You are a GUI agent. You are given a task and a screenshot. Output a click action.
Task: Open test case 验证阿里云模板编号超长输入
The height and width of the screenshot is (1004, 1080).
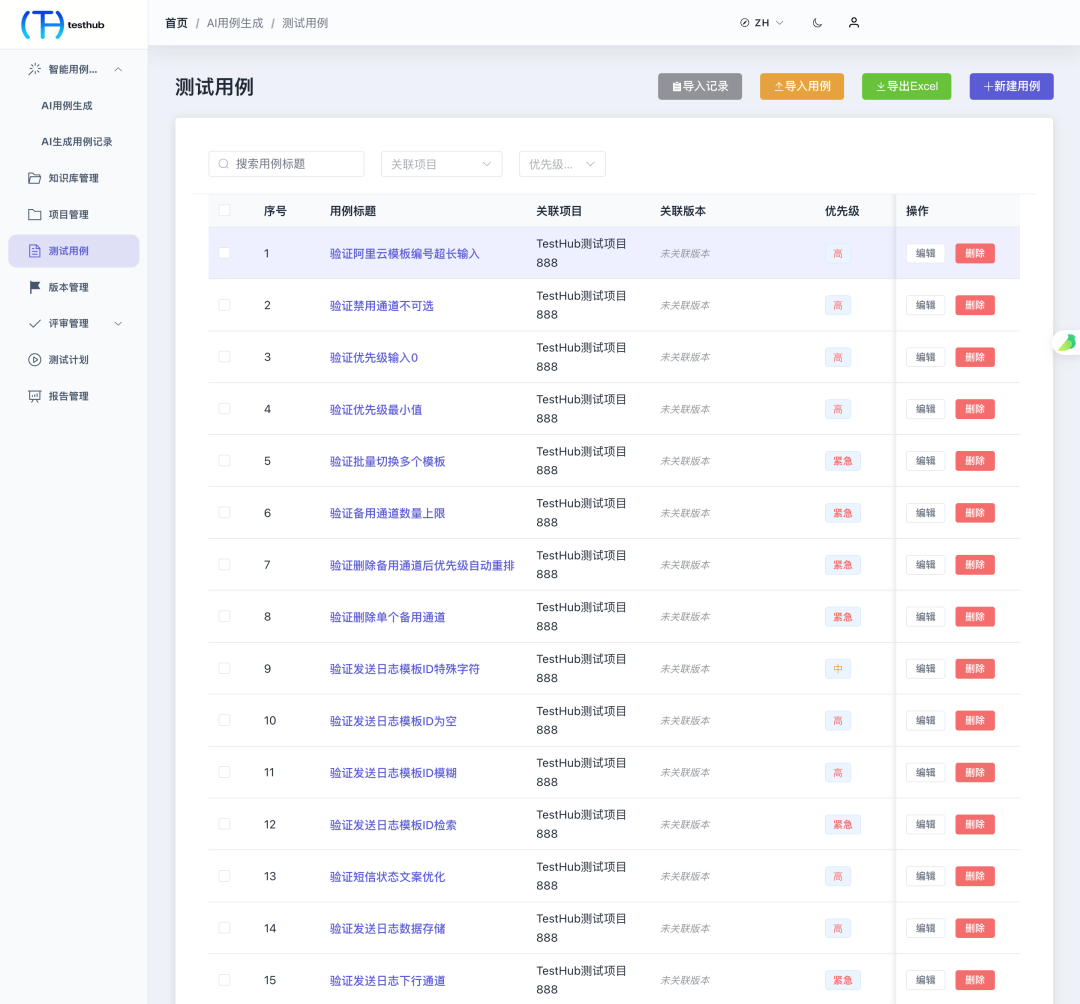pos(404,253)
